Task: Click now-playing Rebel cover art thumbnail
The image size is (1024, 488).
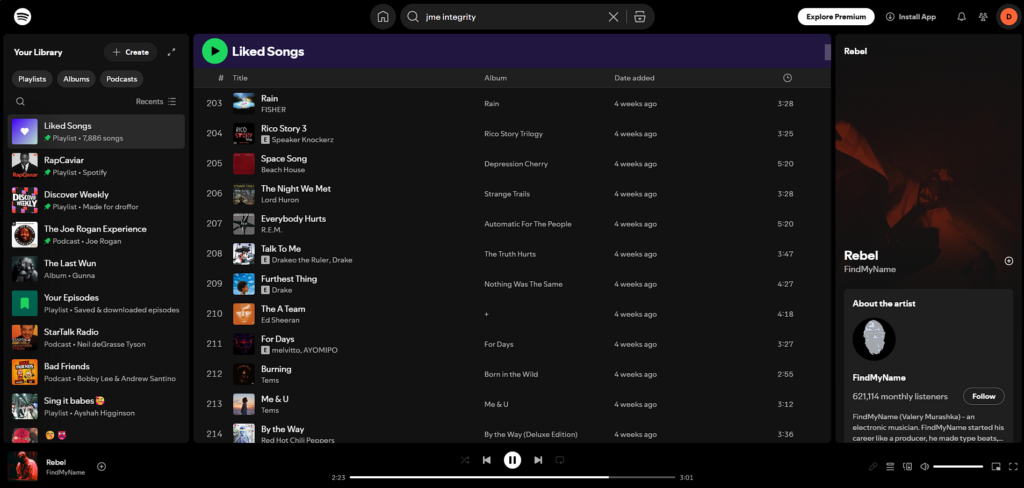Action: tap(22, 466)
